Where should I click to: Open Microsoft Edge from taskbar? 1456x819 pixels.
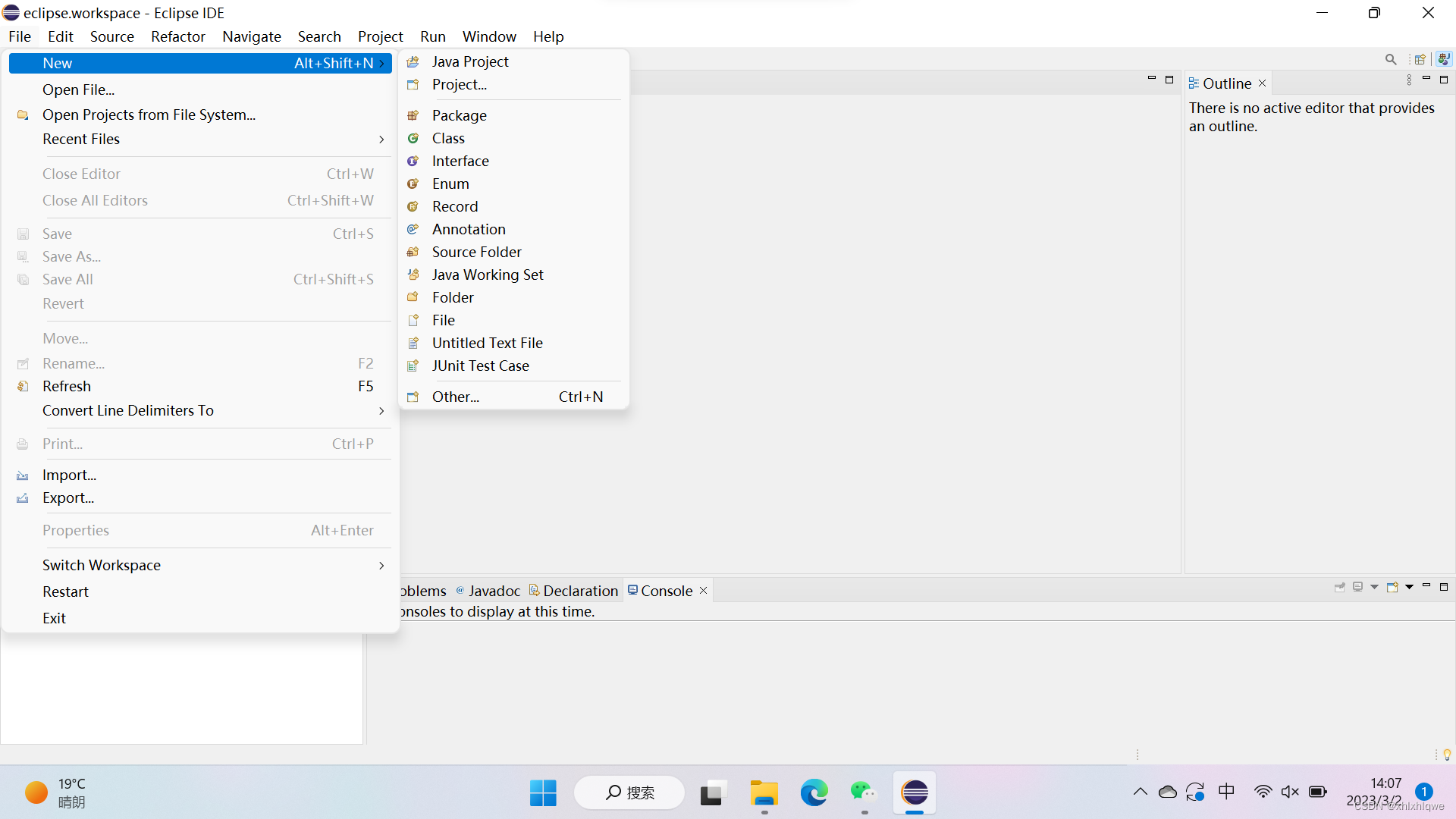coord(814,793)
